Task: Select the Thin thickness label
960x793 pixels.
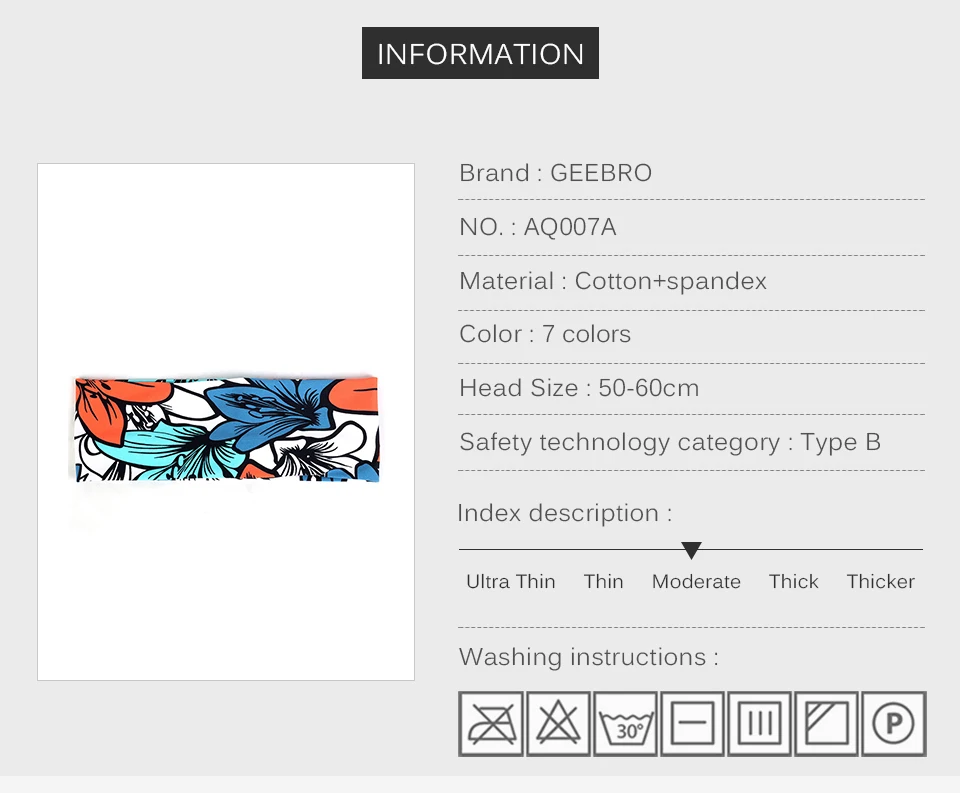Action: 604,581
